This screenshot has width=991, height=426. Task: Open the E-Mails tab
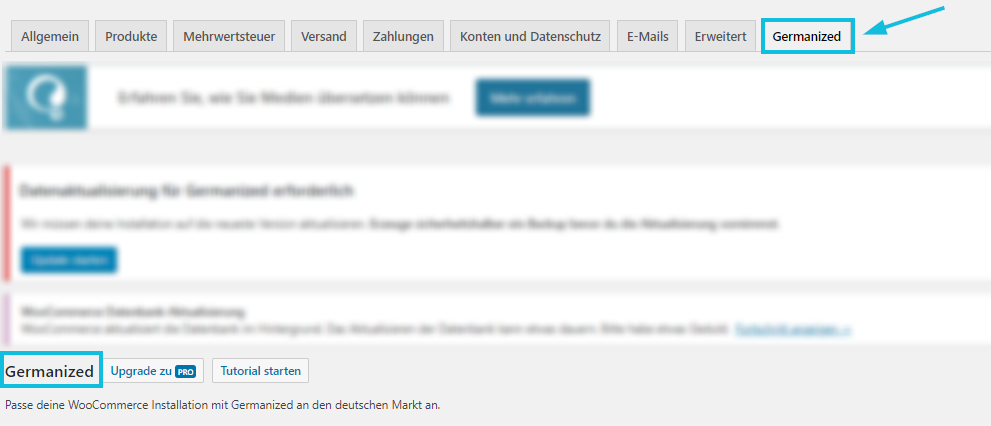coord(647,36)
